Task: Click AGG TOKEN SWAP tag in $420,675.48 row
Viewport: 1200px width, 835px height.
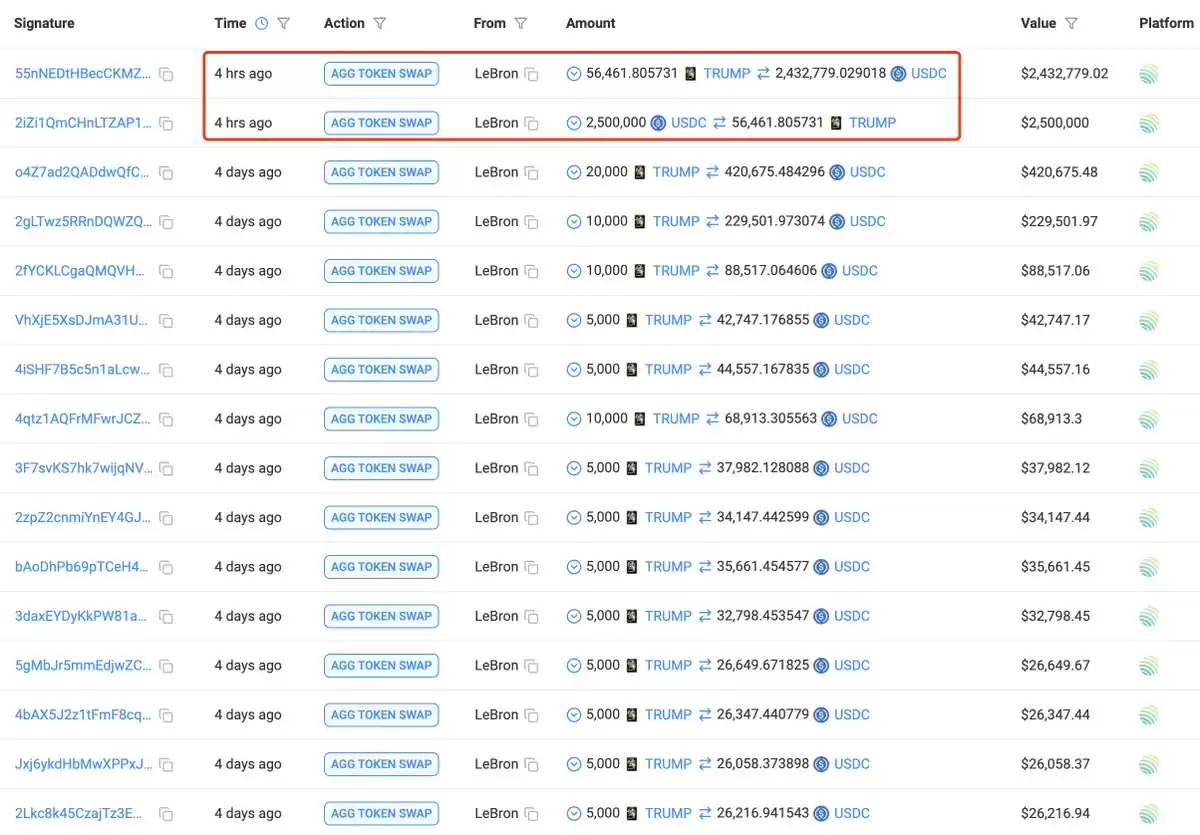Action: tap(381, 172)
